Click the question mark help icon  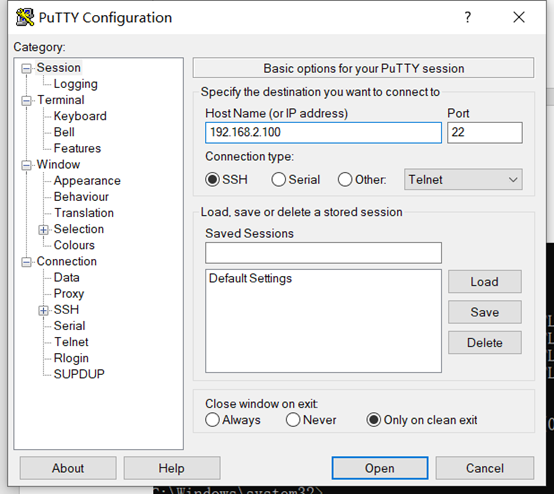coord(468,17)
